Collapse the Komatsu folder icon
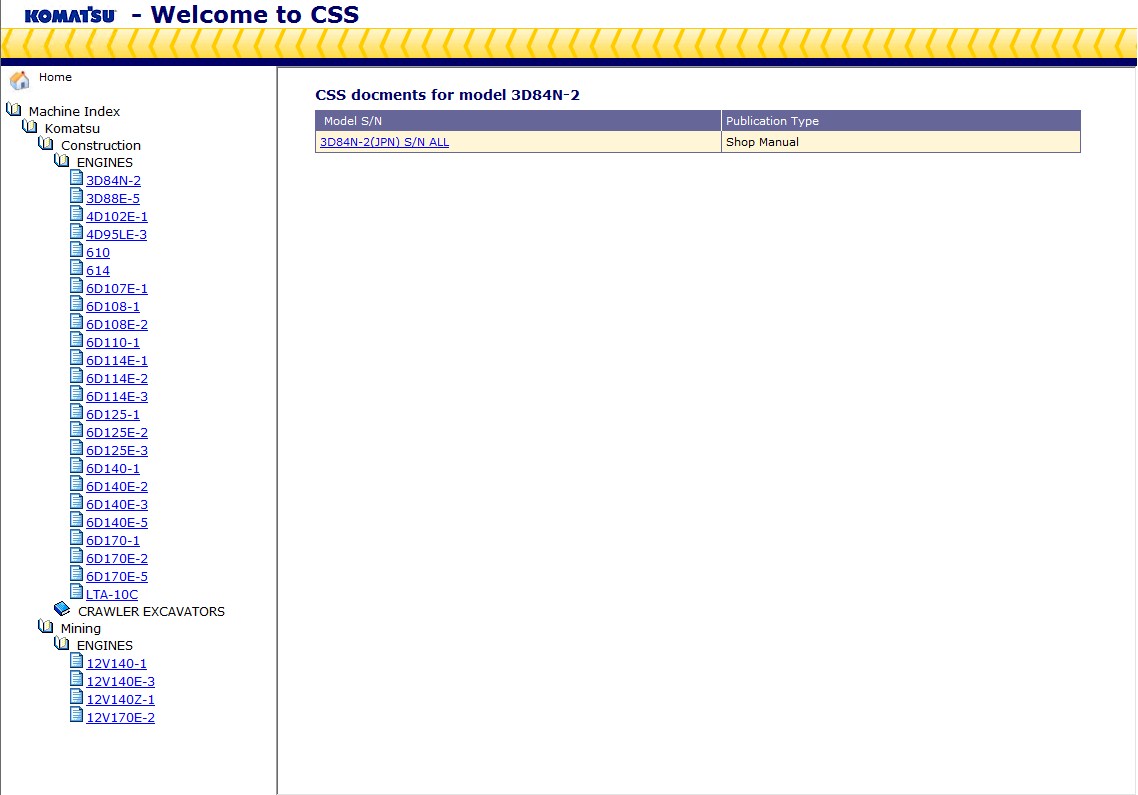The image size is (1138, 795). [x=30, y=127]
